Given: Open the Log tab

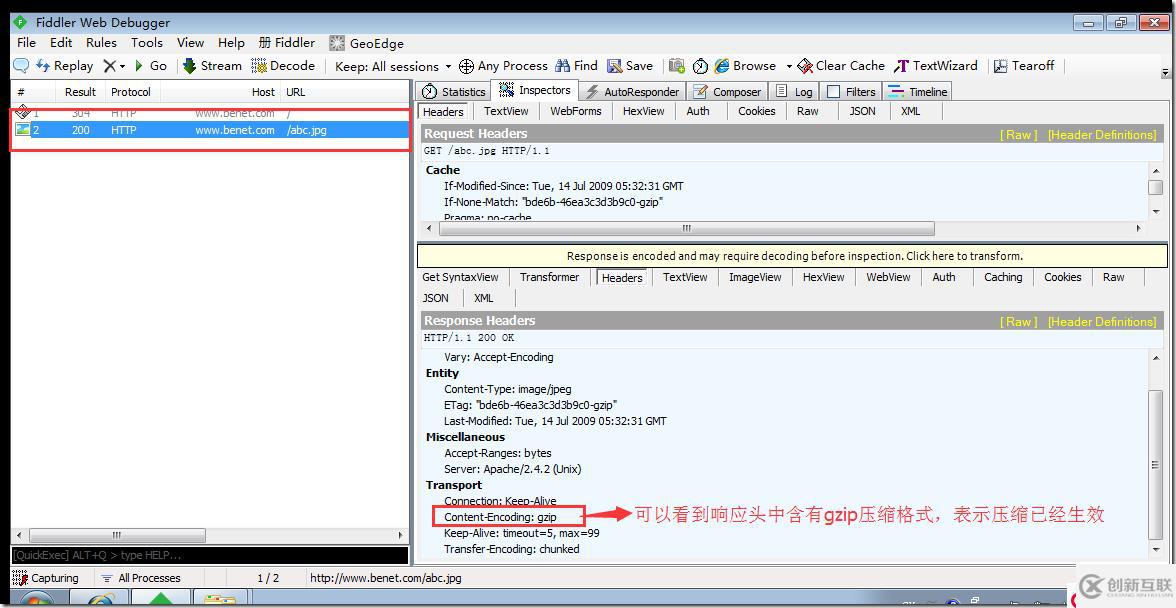Looking at the screenshot, I should tap(794, 91).
